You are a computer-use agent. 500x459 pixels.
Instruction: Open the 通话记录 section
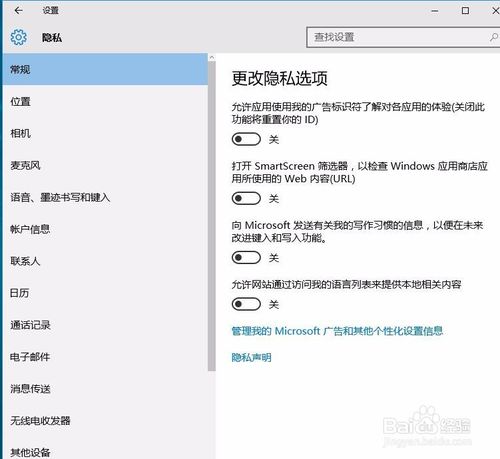(x=105, y=325)
